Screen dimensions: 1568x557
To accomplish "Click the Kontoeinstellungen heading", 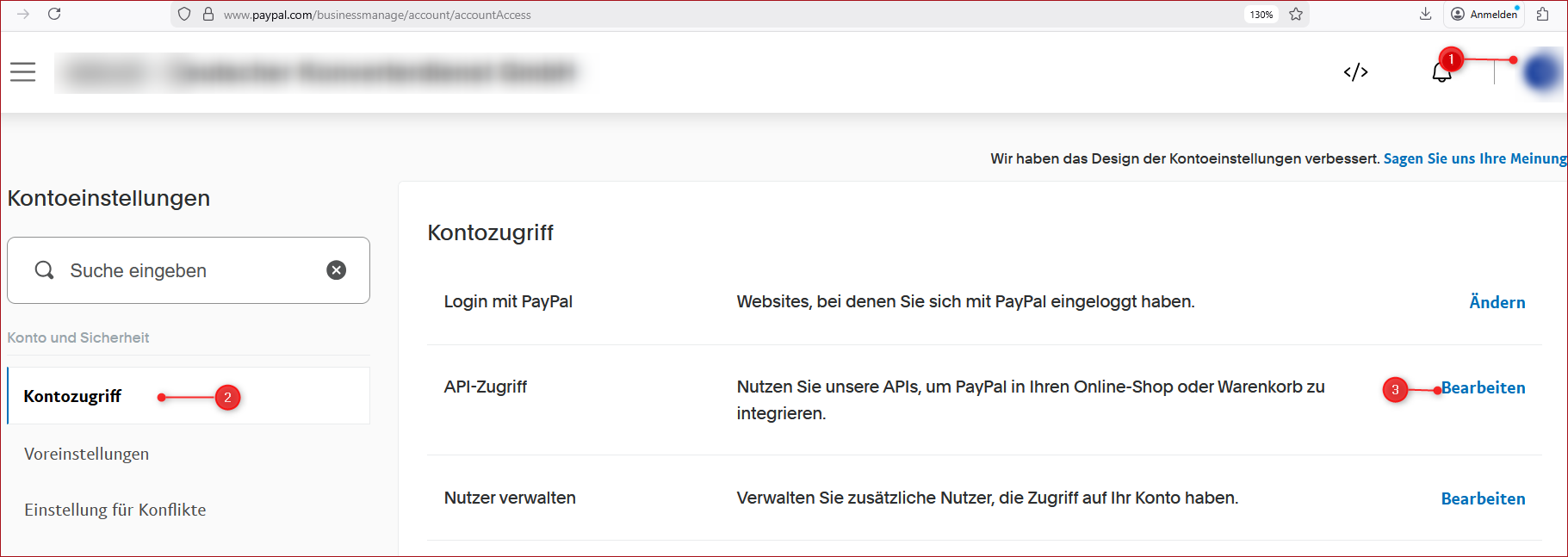I will (108, 198).
